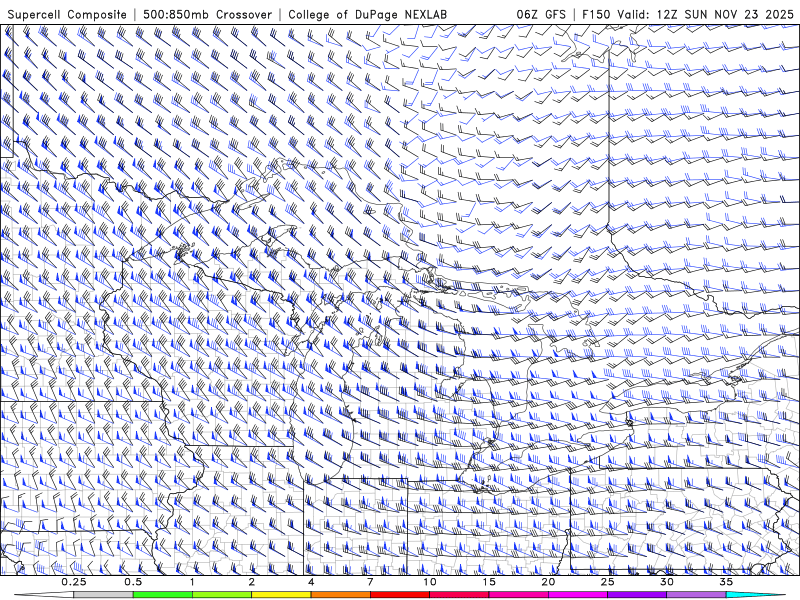Screen dimensions: 800x600
Task: Click the red 7–10 legend segment
Action: 400,595
